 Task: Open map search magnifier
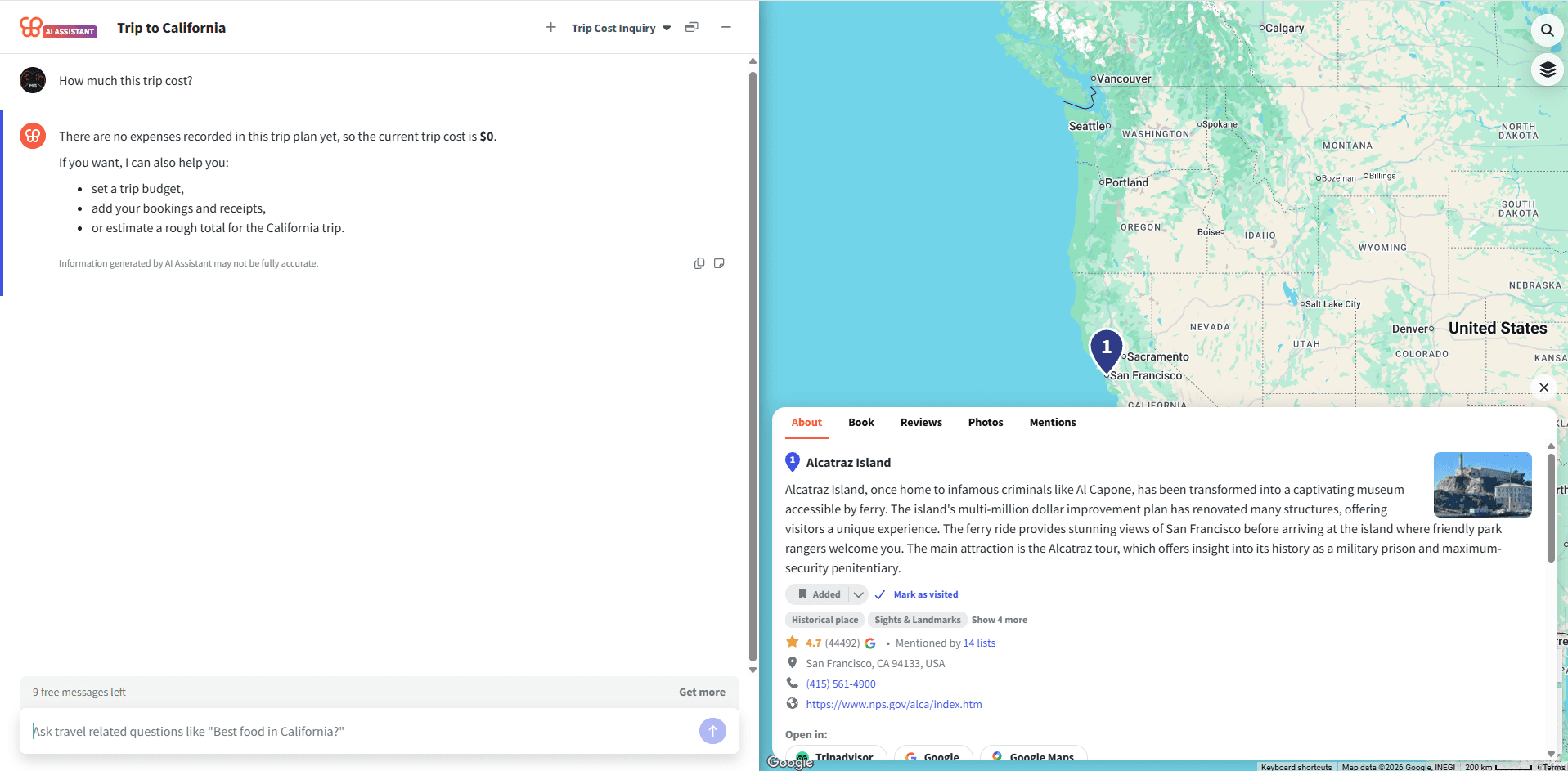[x=1547, y=30]
